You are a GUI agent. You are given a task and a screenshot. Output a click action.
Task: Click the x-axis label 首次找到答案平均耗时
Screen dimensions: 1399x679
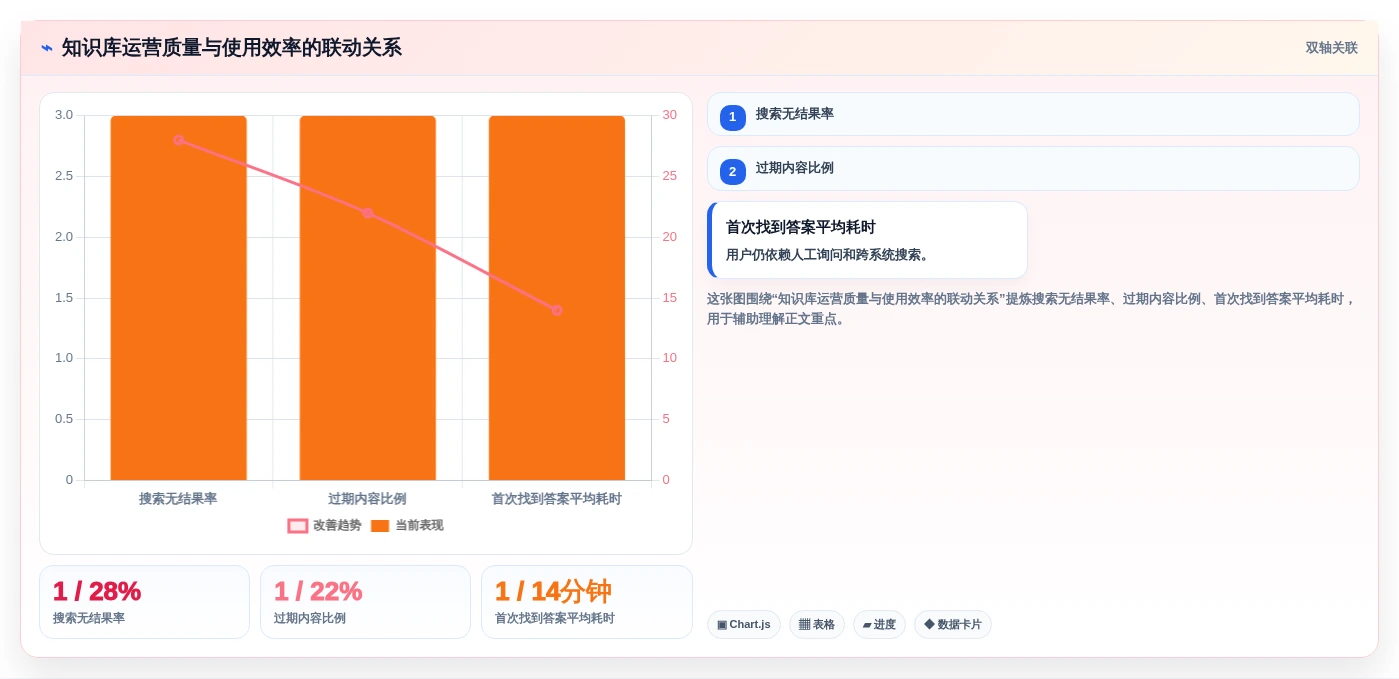pyautogui.click(x=556, y=498)
